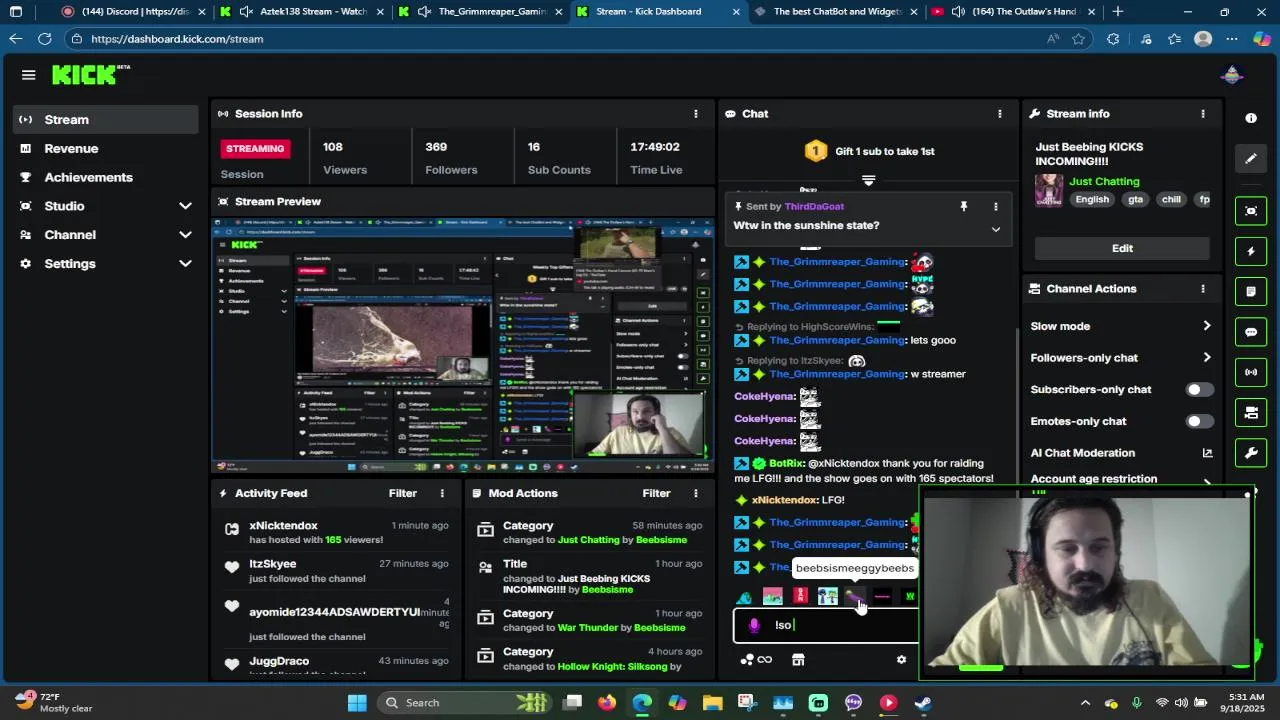
Task: Click the browser address bar
Action: [560, 39]
